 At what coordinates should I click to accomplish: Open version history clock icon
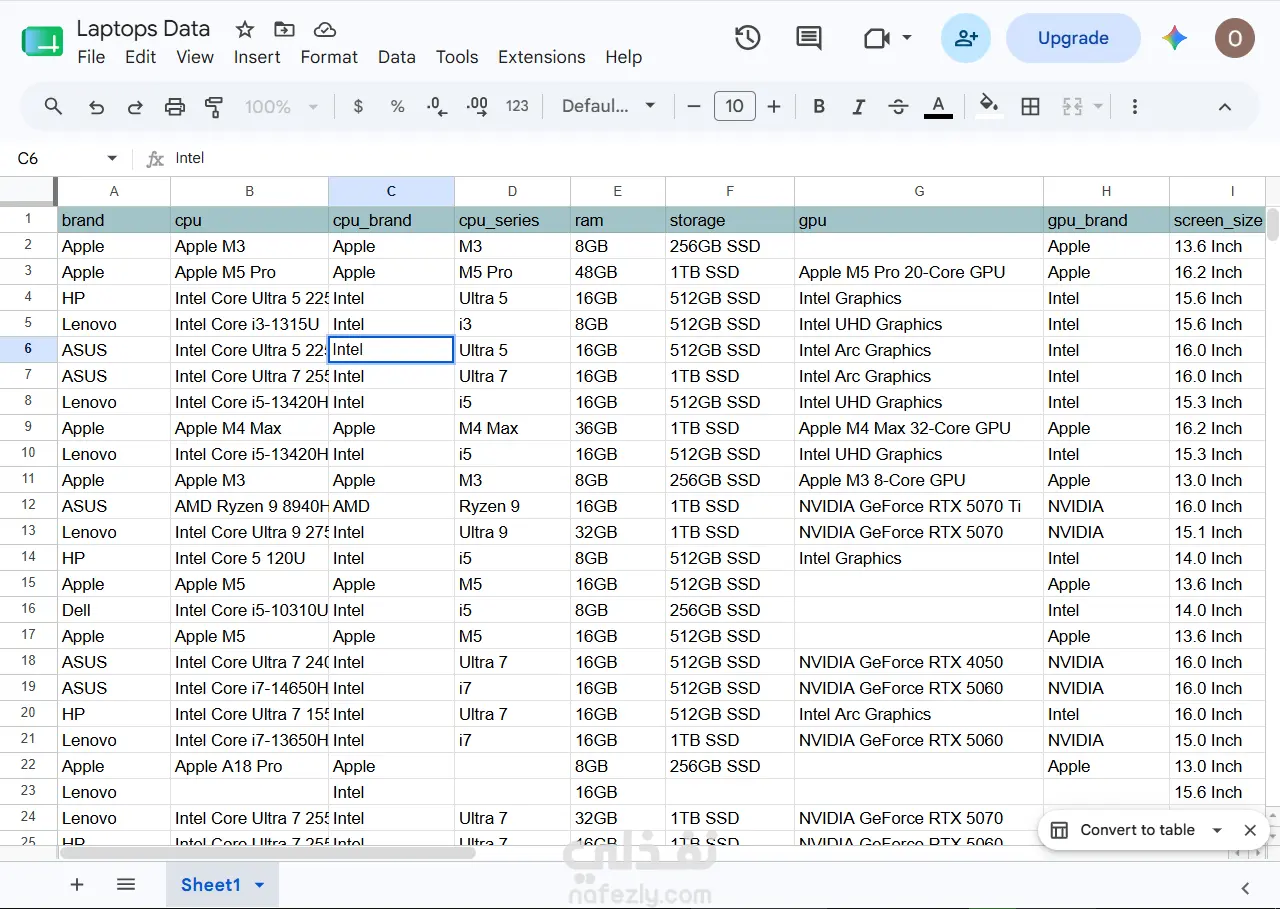click(x=747, y=38)
